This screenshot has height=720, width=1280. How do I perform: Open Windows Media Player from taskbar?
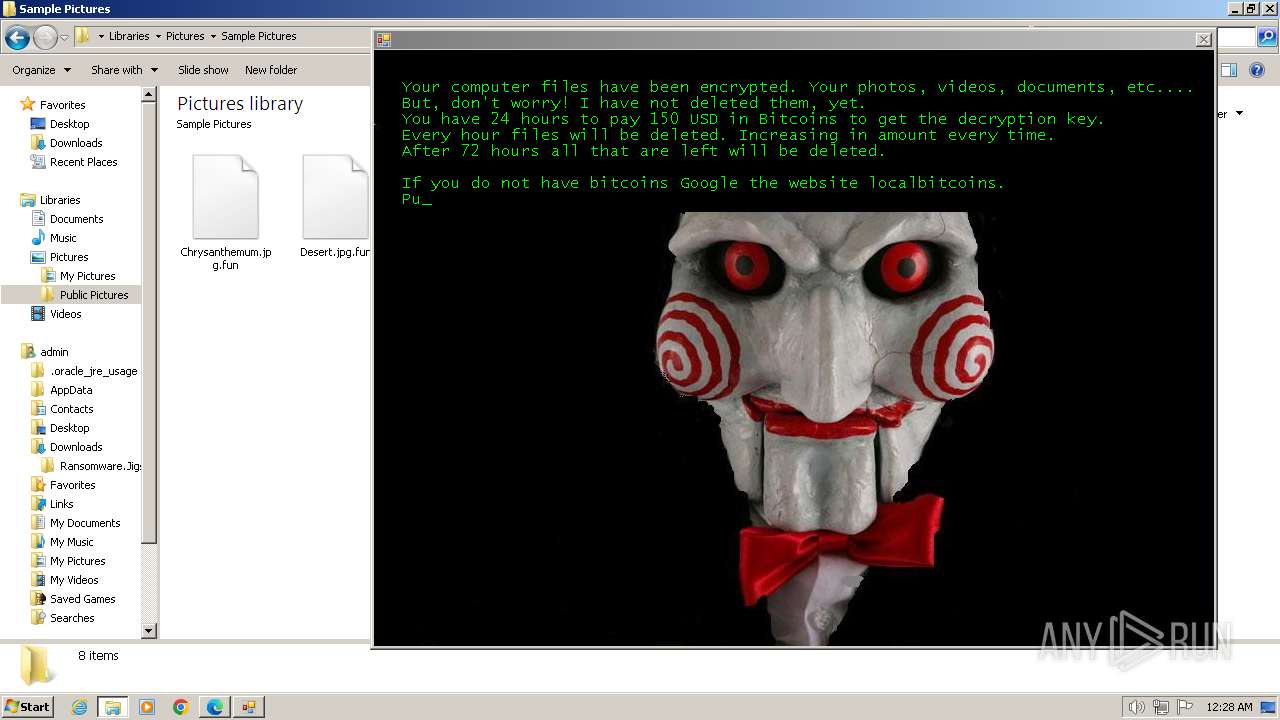(x=146, y=707)
